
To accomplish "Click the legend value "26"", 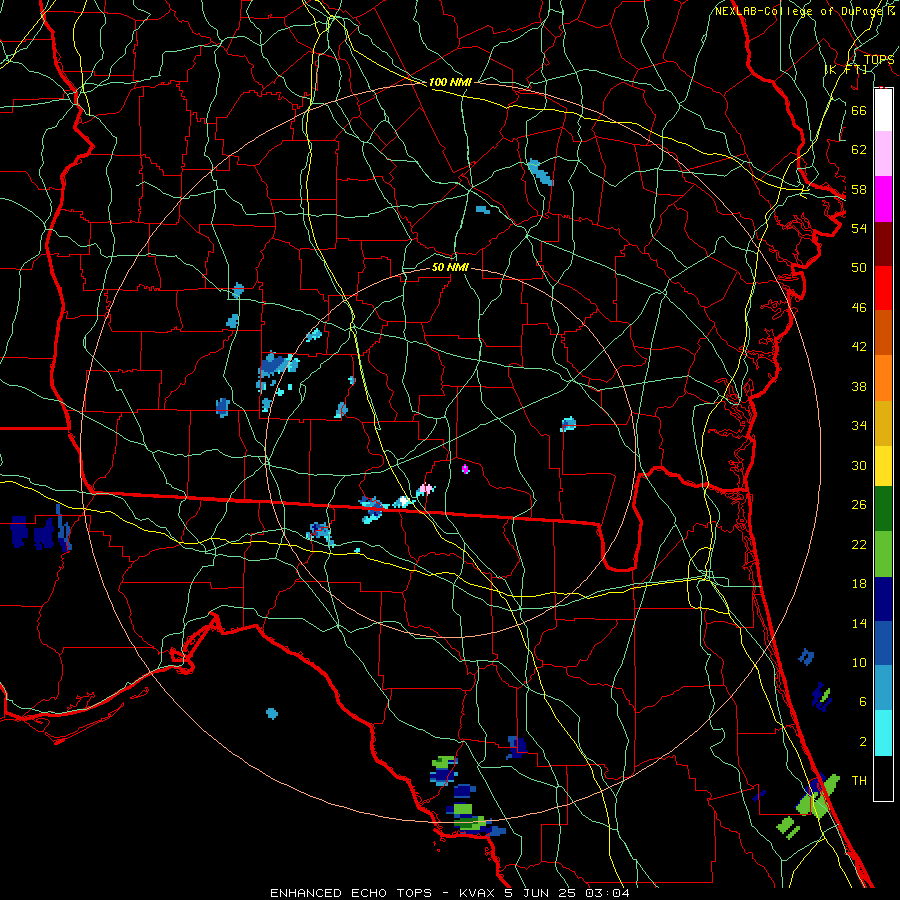I will coord(859,505).
